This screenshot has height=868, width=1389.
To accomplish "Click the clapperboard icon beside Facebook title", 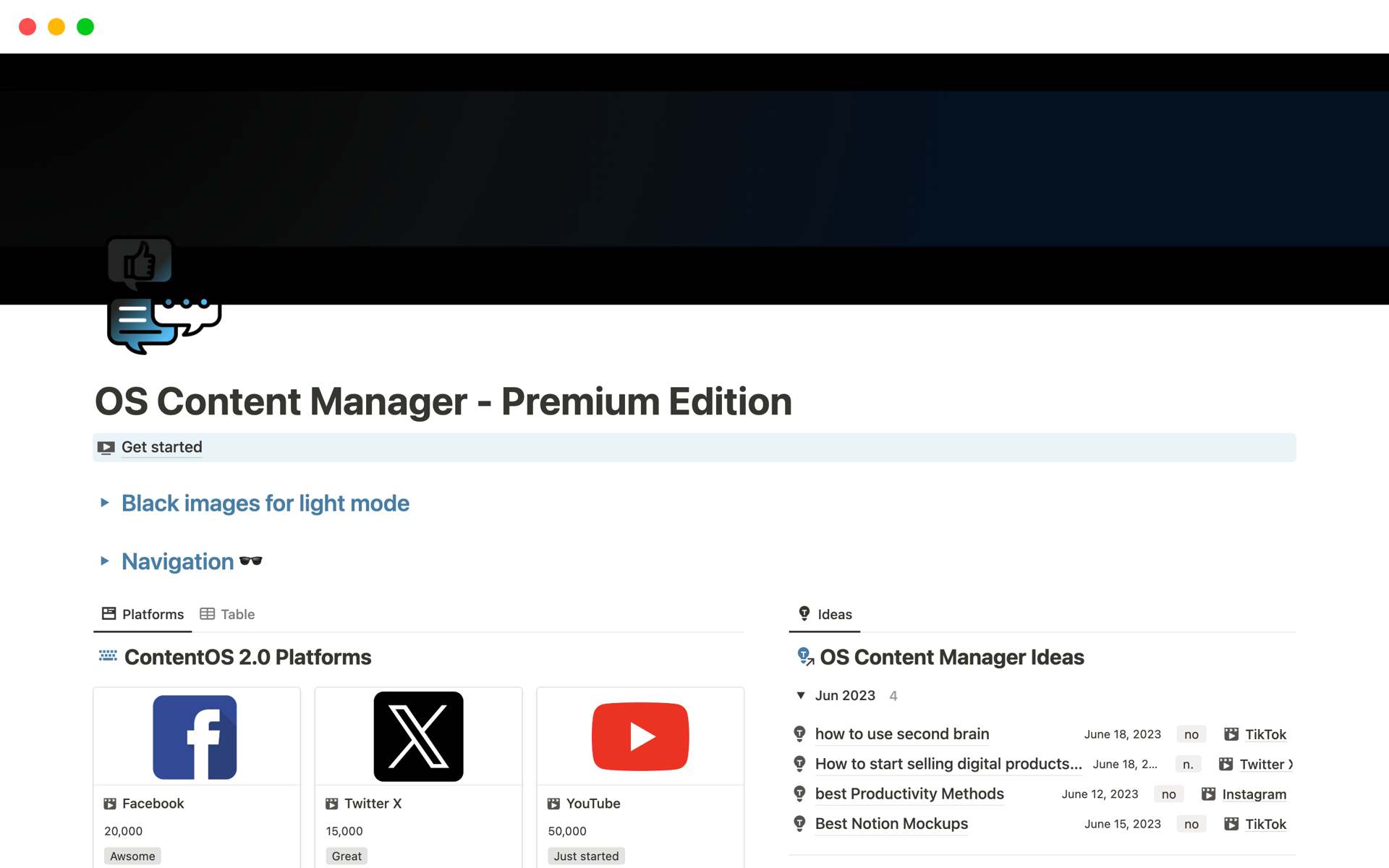I will [110, 804].
